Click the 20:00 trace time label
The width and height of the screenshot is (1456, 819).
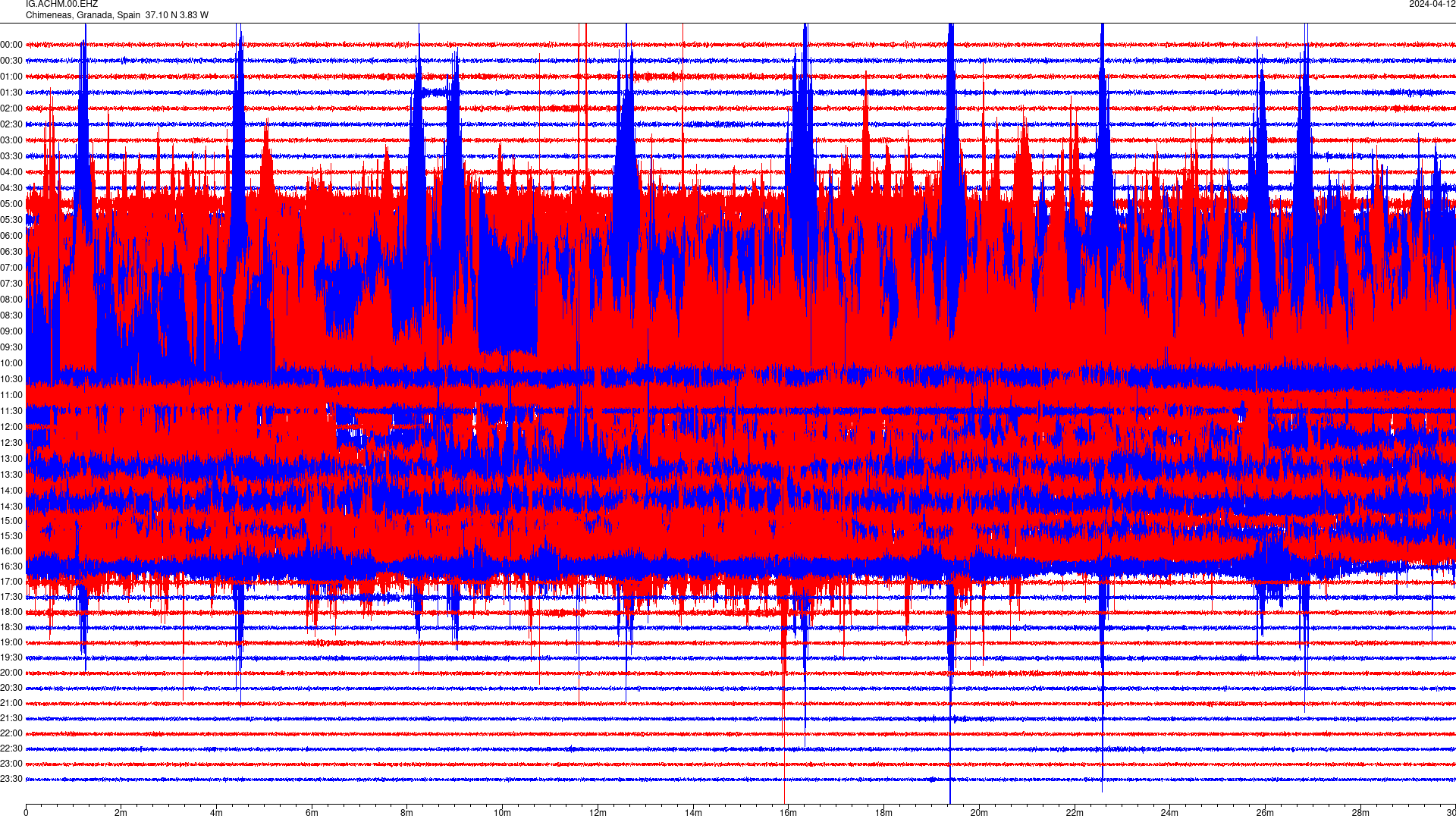point(11,673)
